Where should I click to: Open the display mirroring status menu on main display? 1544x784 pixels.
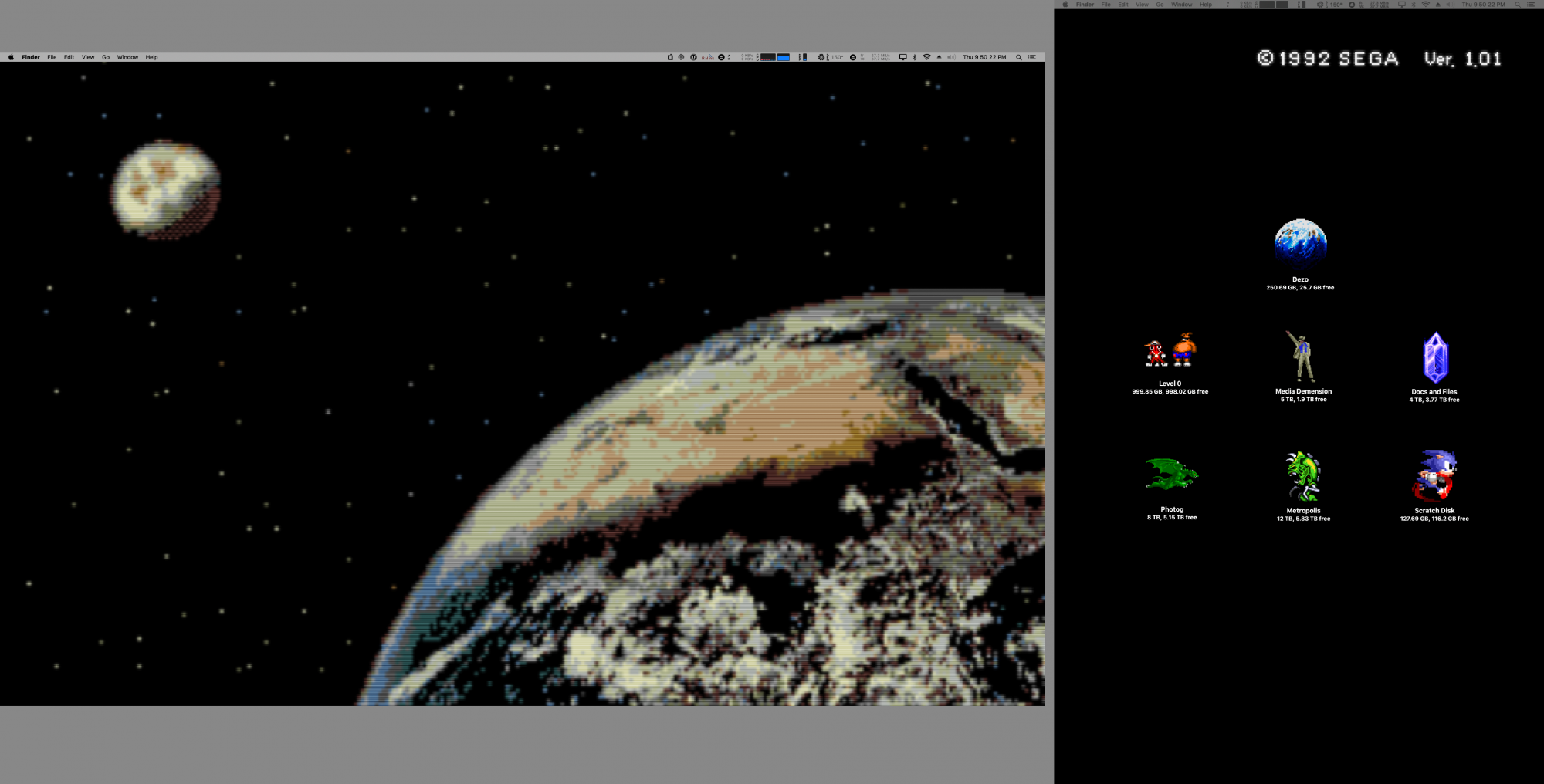coord(902,57)
